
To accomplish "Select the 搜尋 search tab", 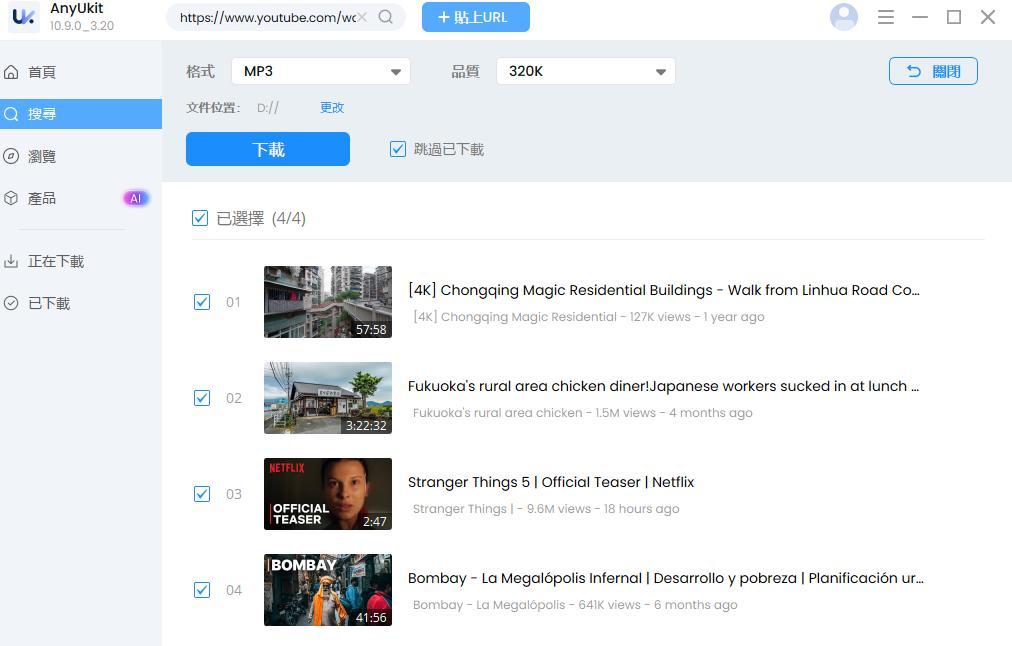I will point(81,114).
